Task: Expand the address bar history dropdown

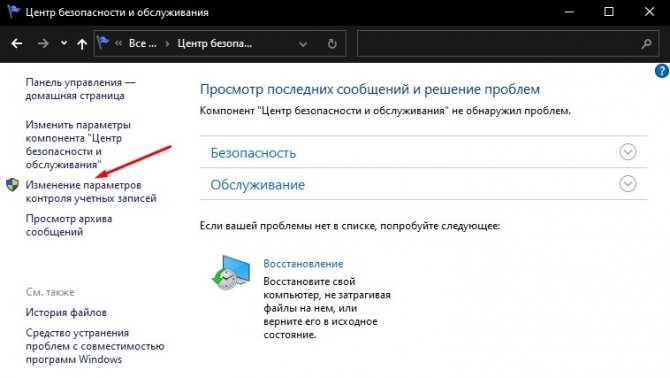Action: [303, 44]
